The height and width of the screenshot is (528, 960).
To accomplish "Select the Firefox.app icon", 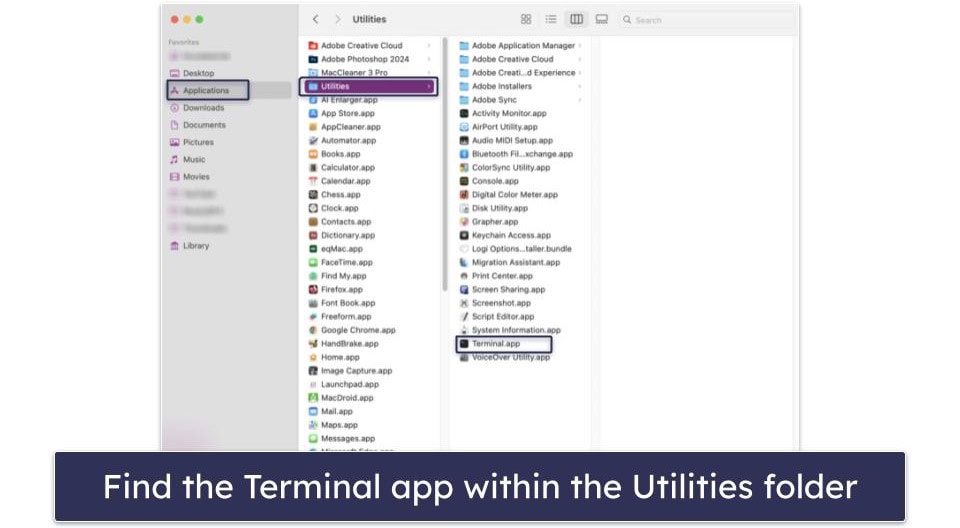I will pyautogui.click(x=313, y=289).
